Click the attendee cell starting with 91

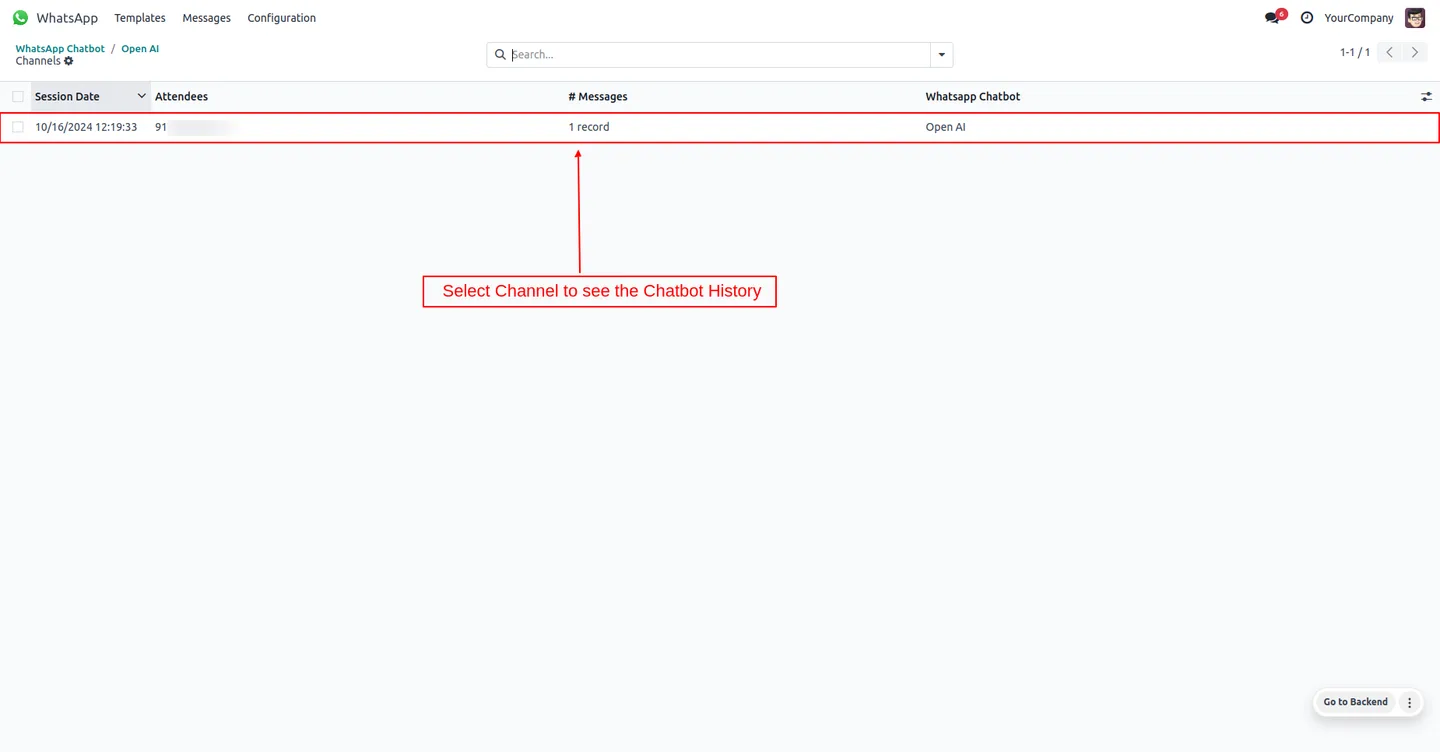click(195, 127)
